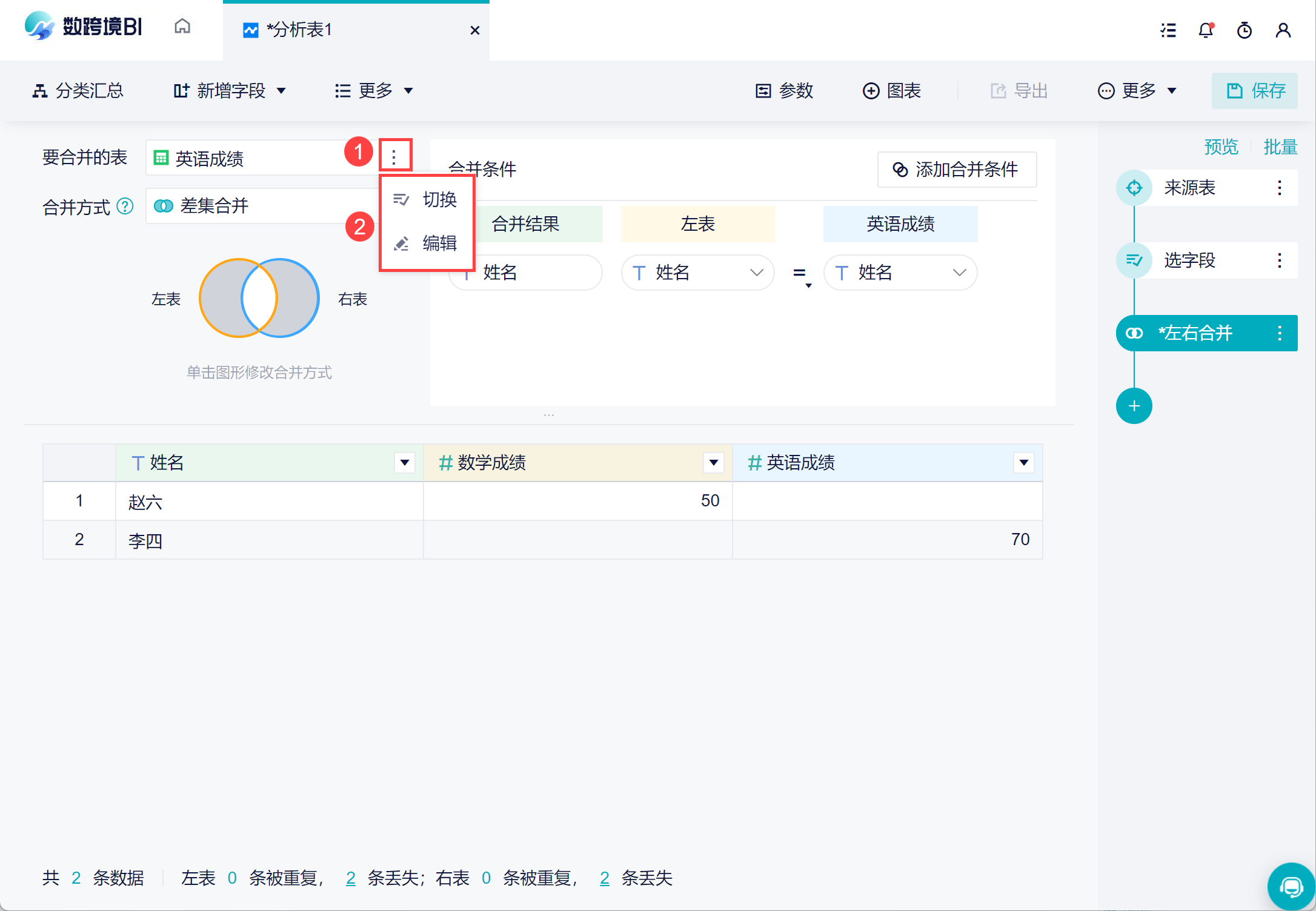Image resolution: width=1316 pixels, height=911 pixels.
Task: Open three-dot menu for 来源表 step
Action: (x=1279, y=188)
